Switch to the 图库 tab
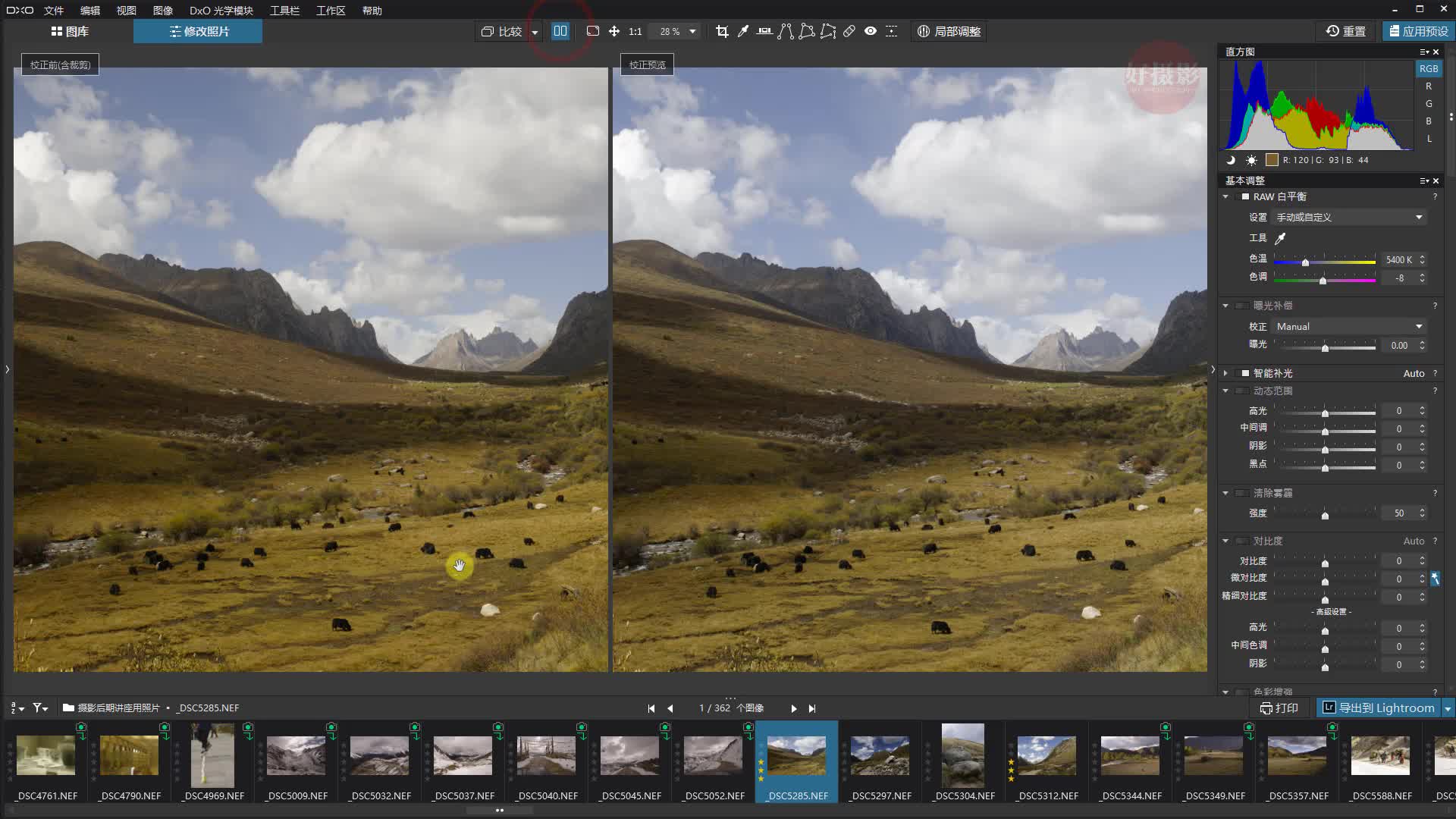This screenshot has width=1456, height=819. (75, 31)
